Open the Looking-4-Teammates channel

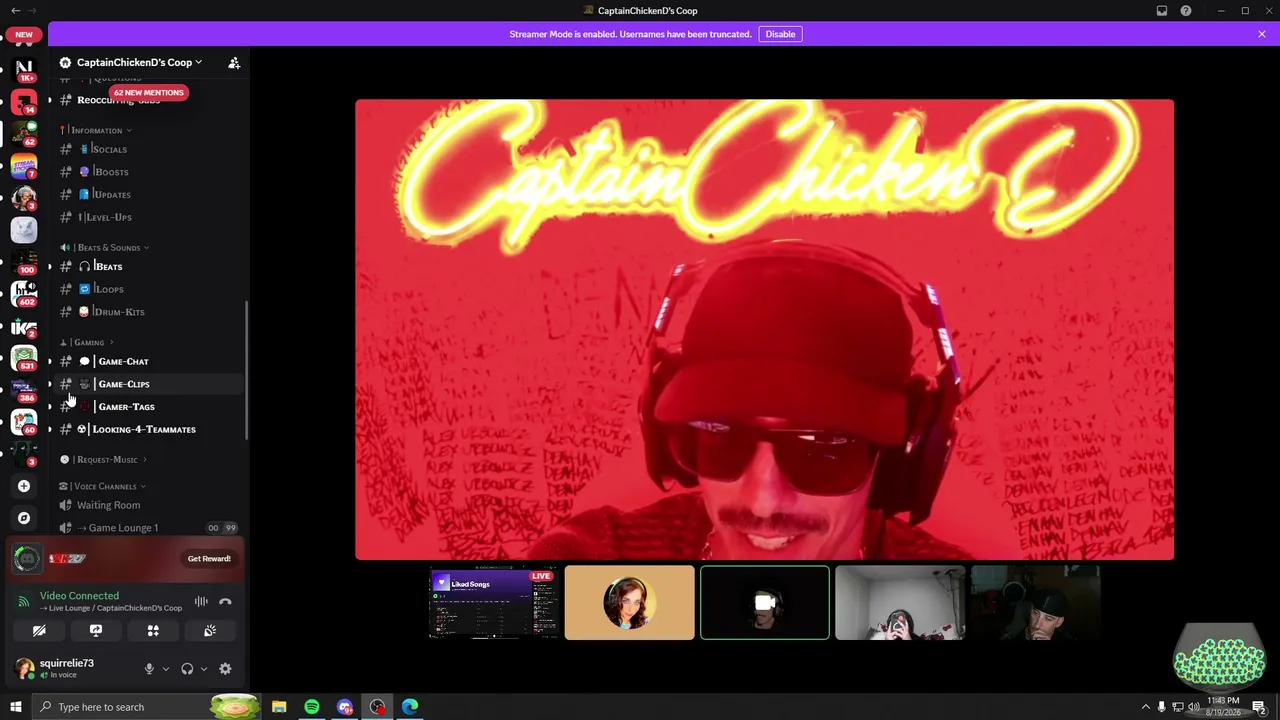click(148, 429)
